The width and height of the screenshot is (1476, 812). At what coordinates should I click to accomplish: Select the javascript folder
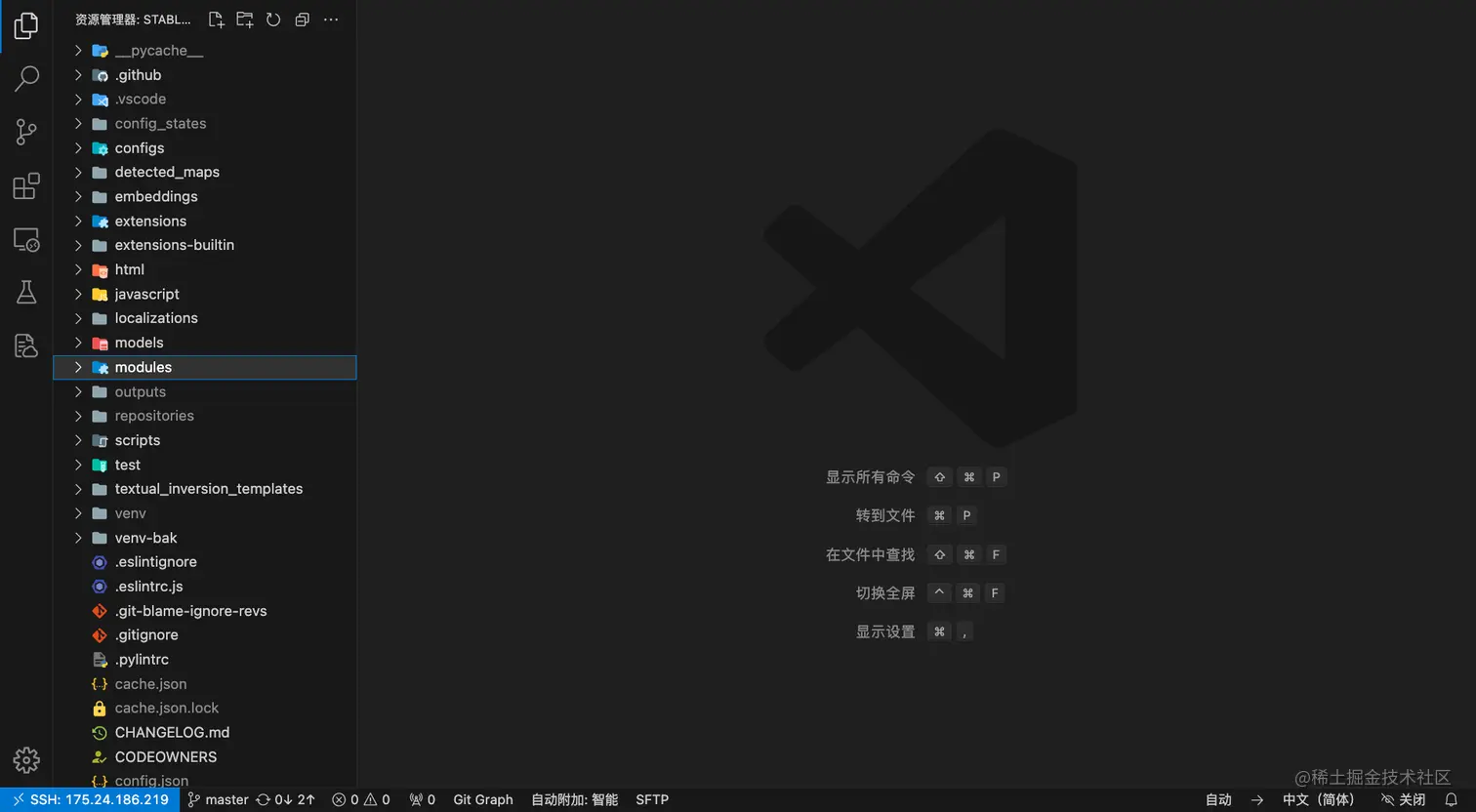205,294
